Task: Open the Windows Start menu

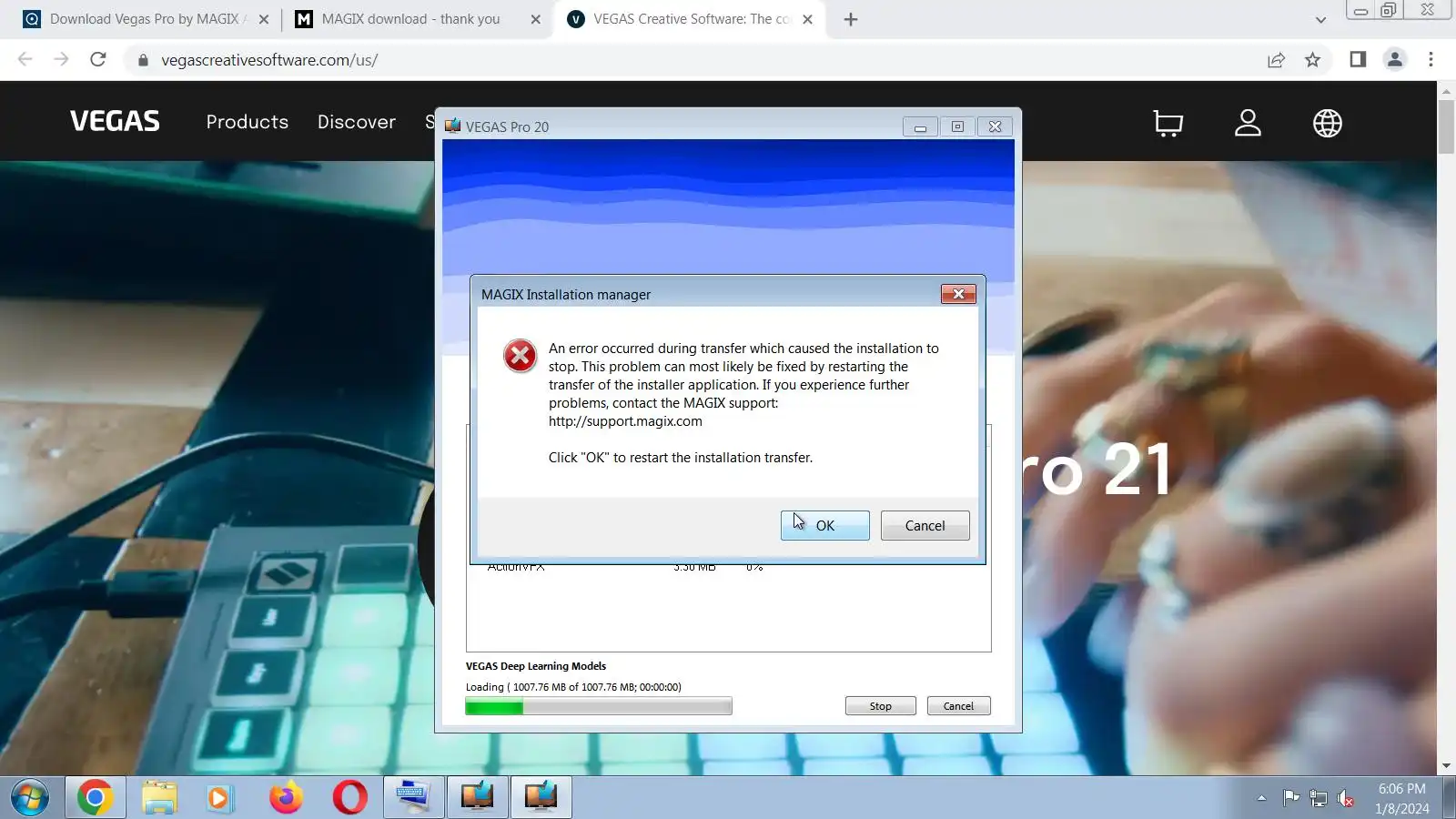Action: pyautogui.click(x=30, y=798)
